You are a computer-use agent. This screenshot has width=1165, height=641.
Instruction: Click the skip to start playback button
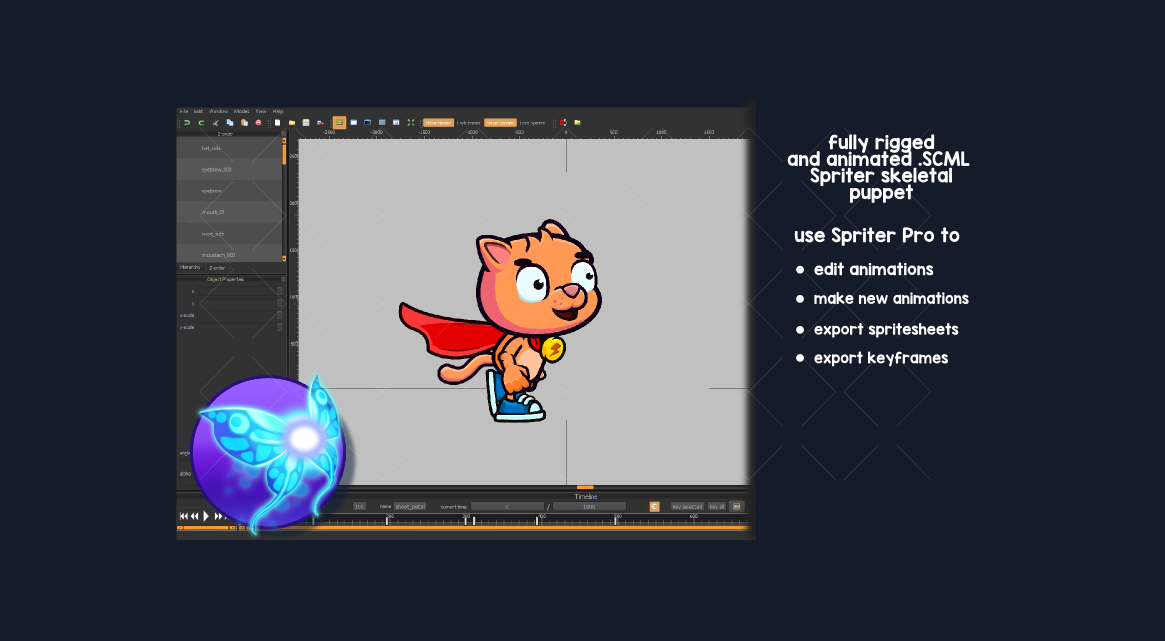(184, 517)
